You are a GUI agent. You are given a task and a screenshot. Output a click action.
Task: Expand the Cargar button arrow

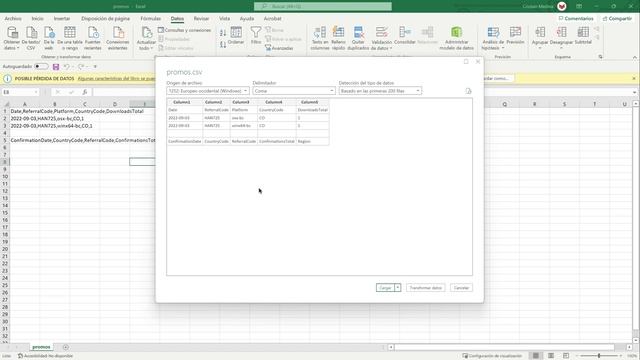[398, 288]
